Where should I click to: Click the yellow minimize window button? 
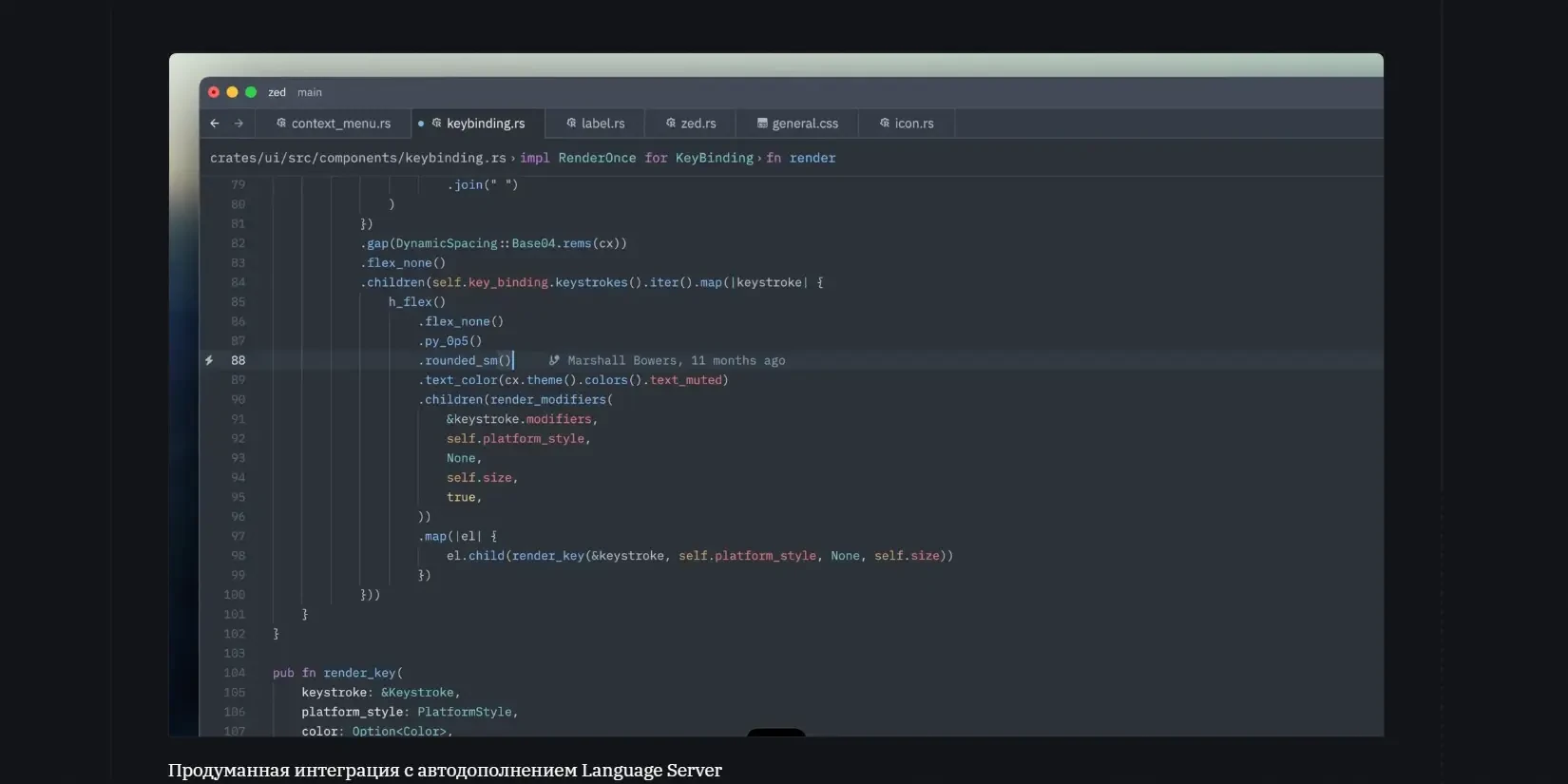tap(232, 92)
